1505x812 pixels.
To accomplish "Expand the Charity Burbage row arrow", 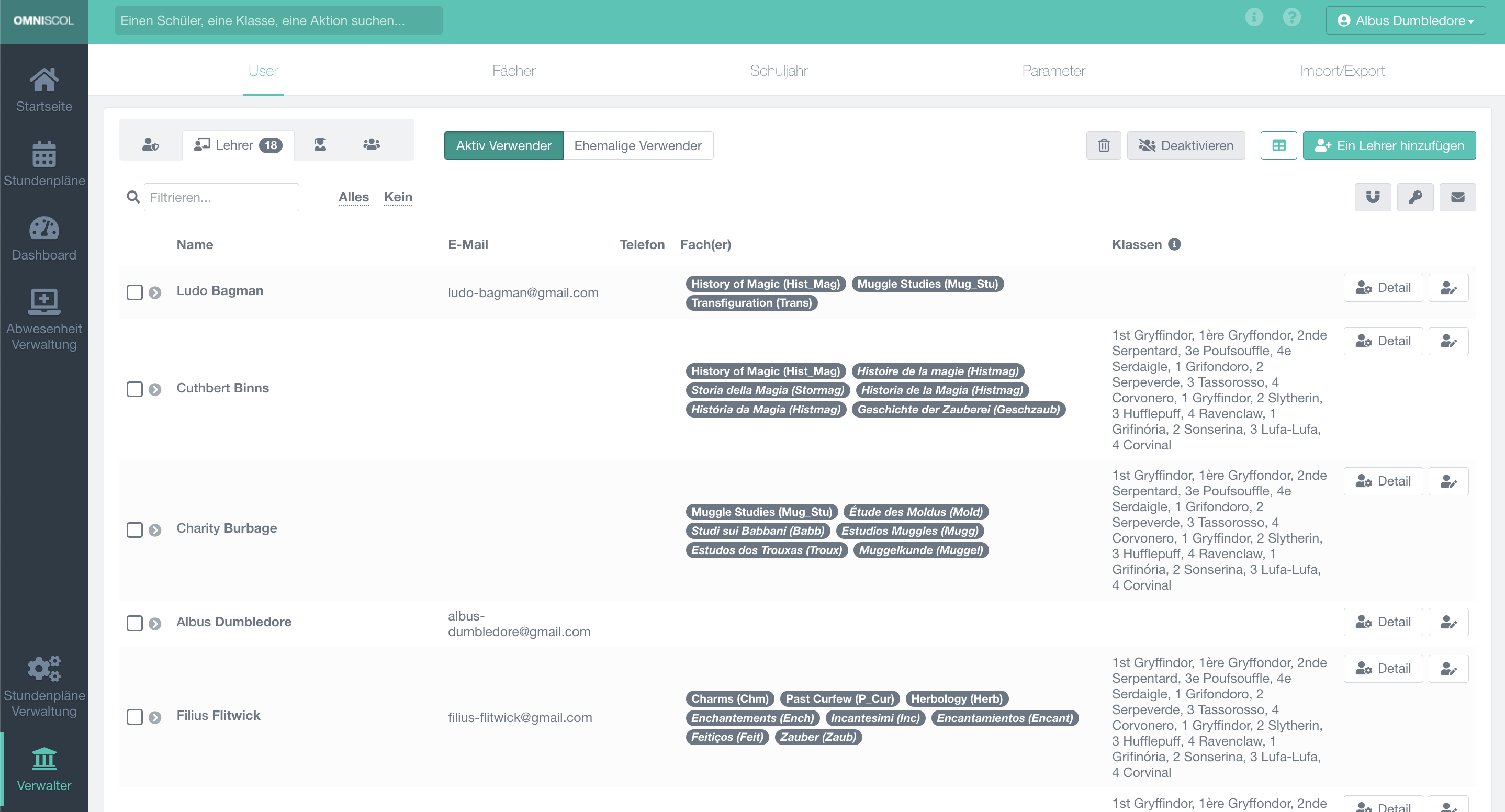I will 155,530.
